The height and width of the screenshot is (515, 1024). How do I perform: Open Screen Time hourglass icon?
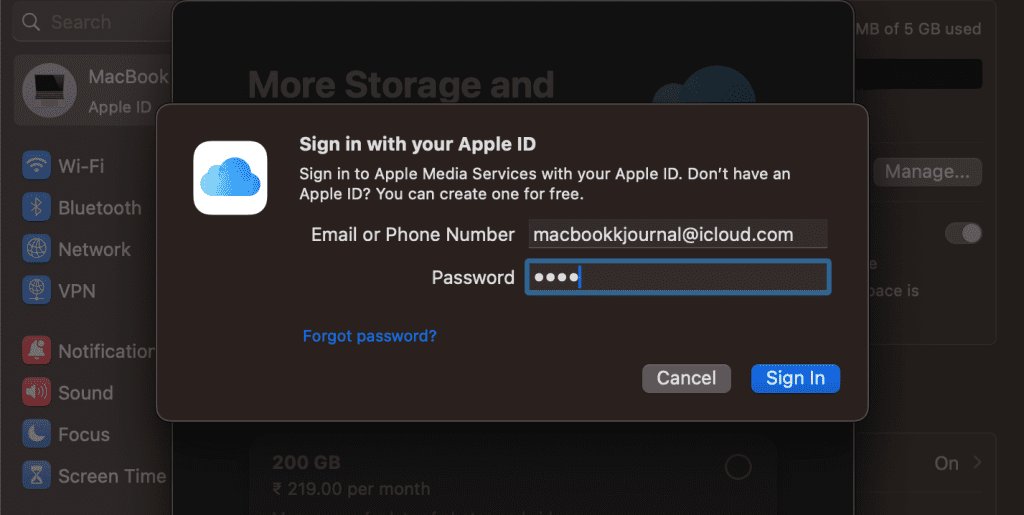(x=37, y=476)
